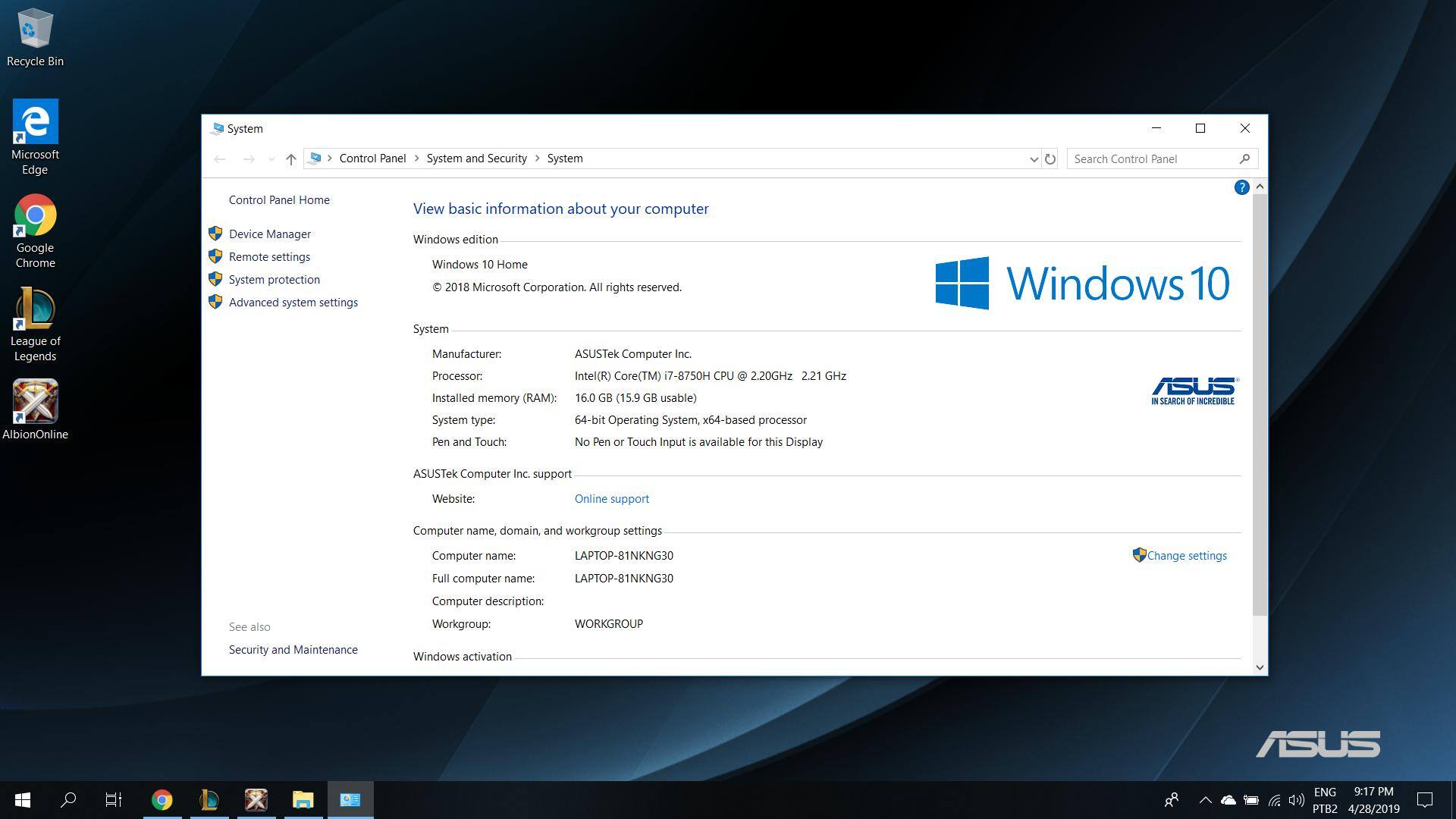Click into the Search Control Panel field
This screenshot has width=1456, height=819.
pyautogui.click(x=1153, y=159)
